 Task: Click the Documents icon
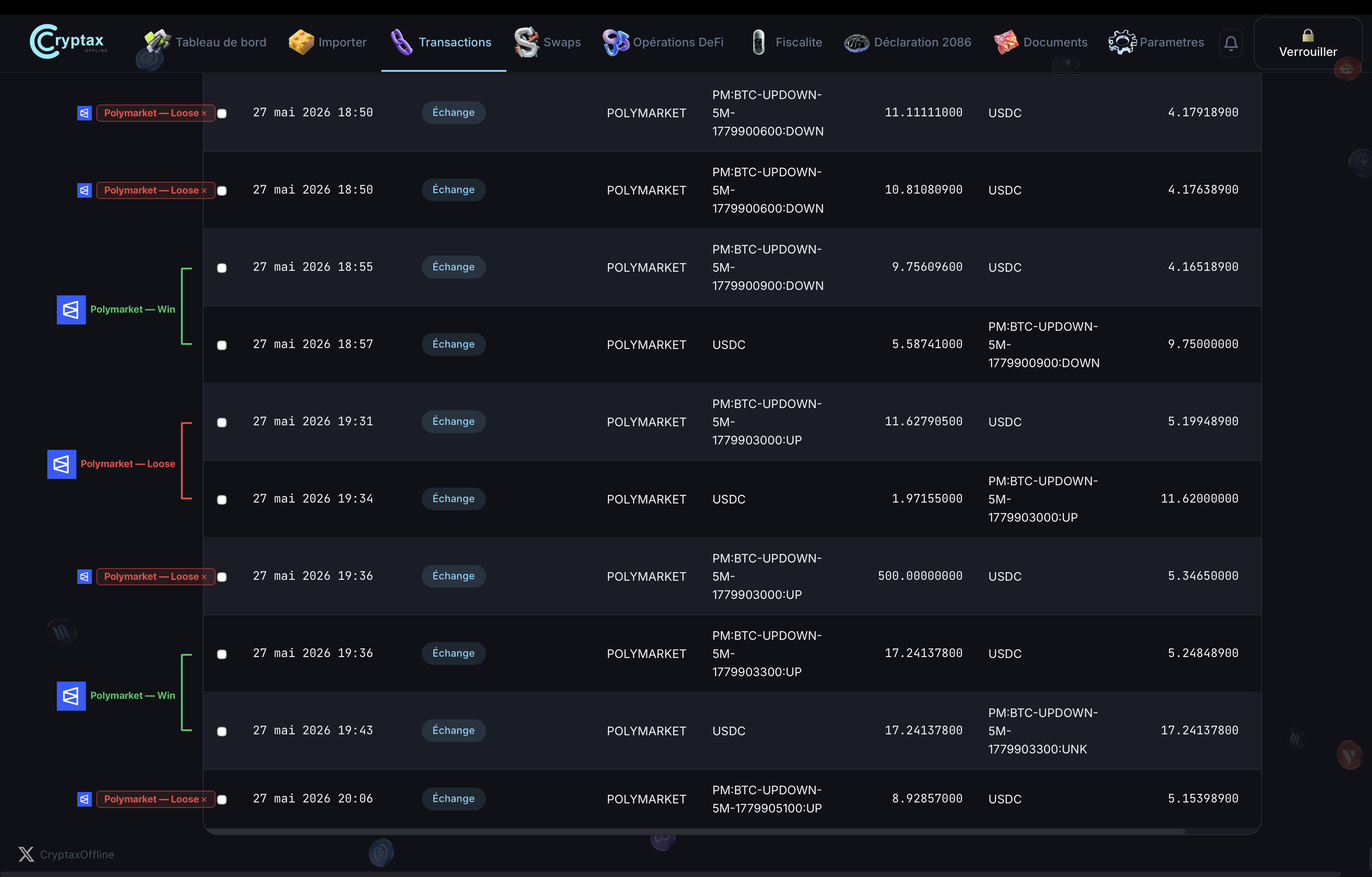pyautogui.click(x=1006, y=41)
